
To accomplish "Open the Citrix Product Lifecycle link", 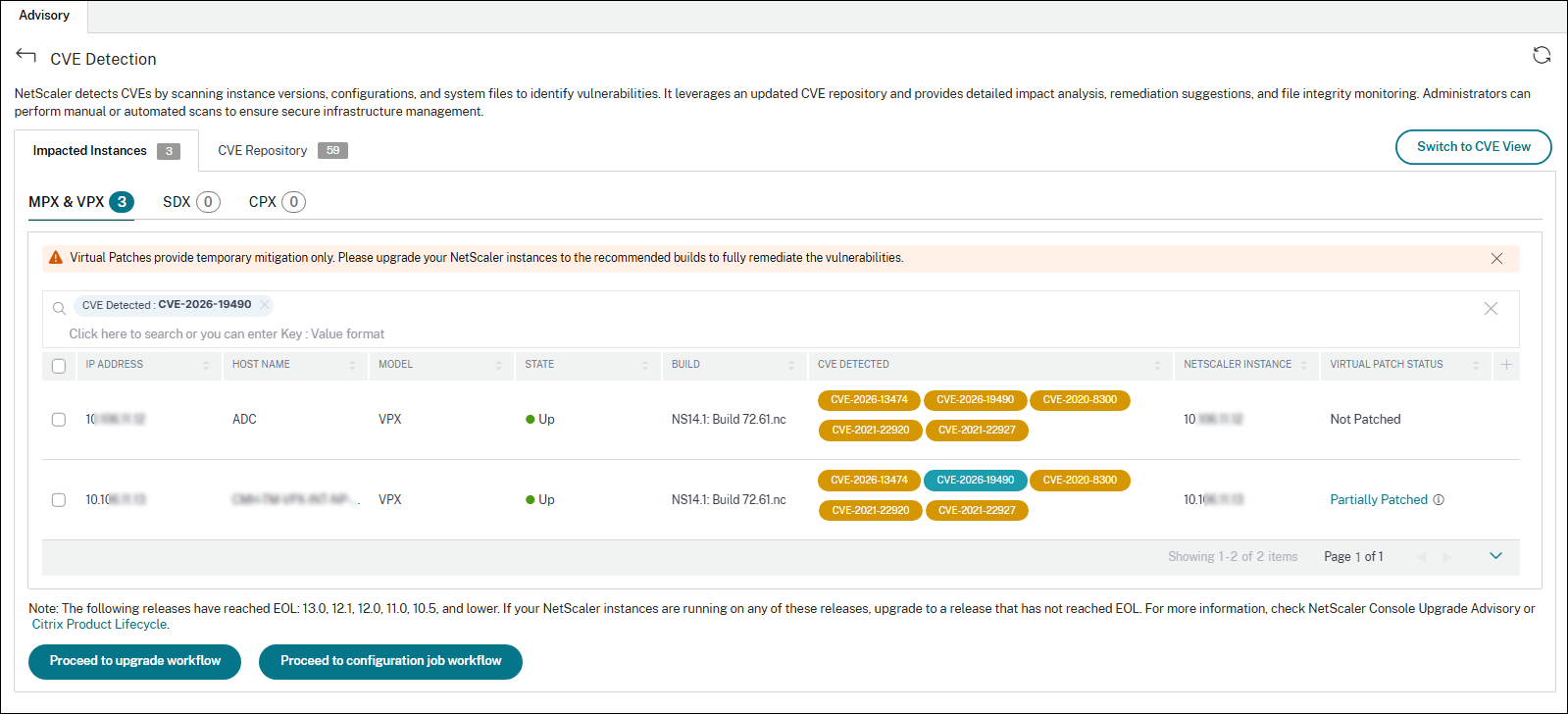I will click(99, 624).
